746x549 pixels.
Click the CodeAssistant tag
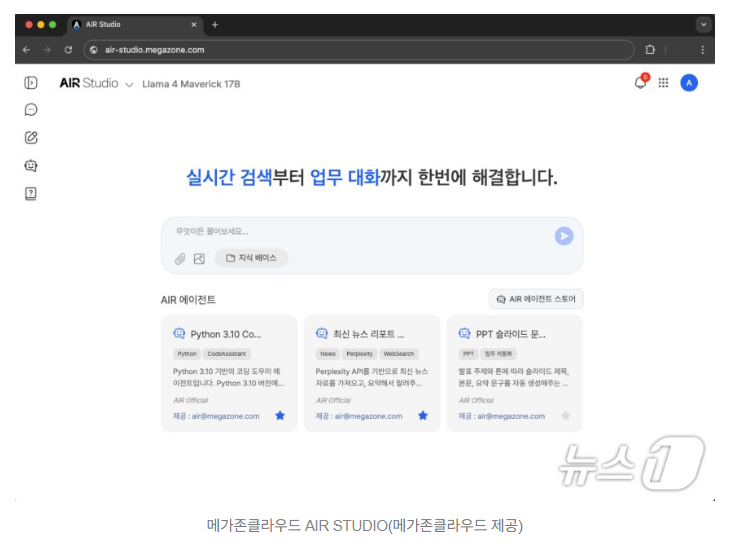point(227,354)
